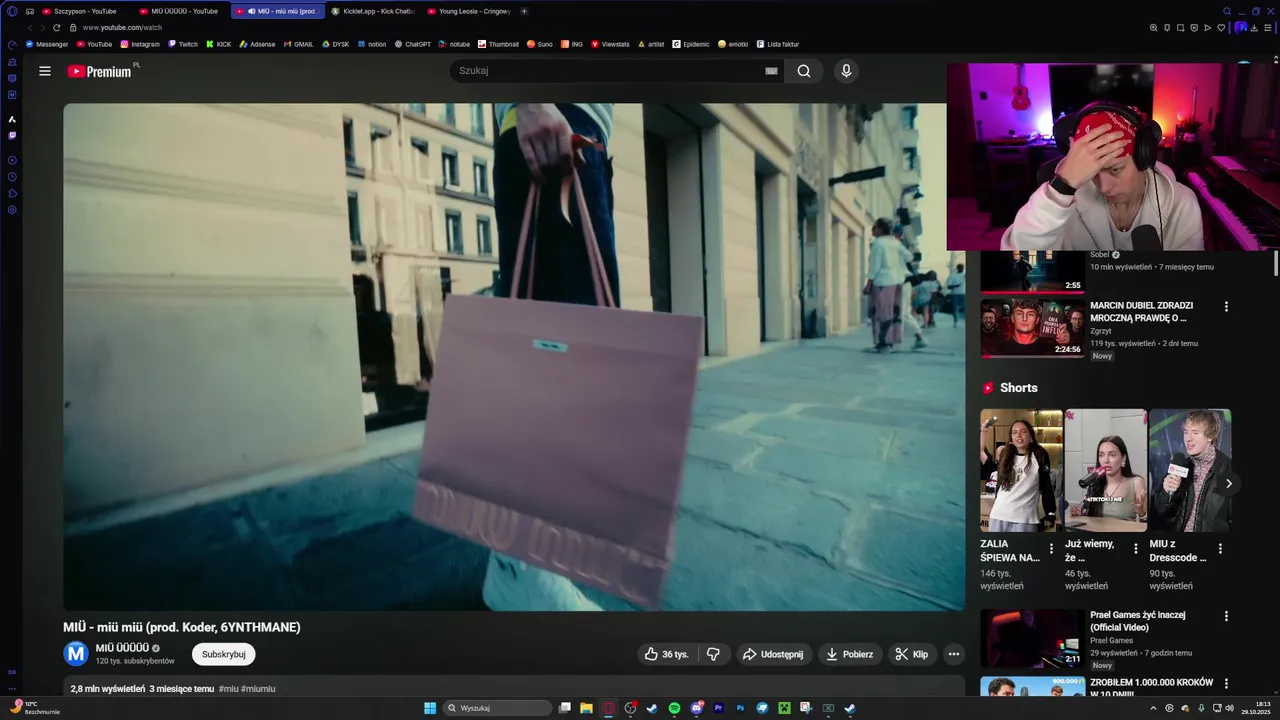Open Adobe Premiere Pro from taskbar

pos(718,708)
